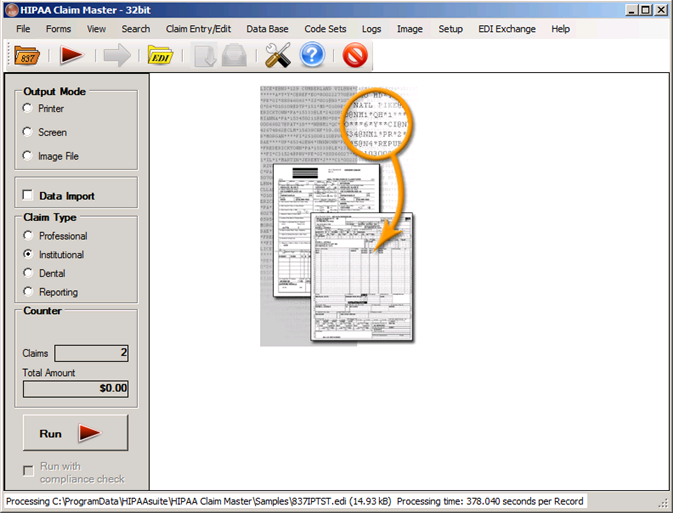Click the Total Amount field
This screenshot has height=513, width=673.
[76, 389]
